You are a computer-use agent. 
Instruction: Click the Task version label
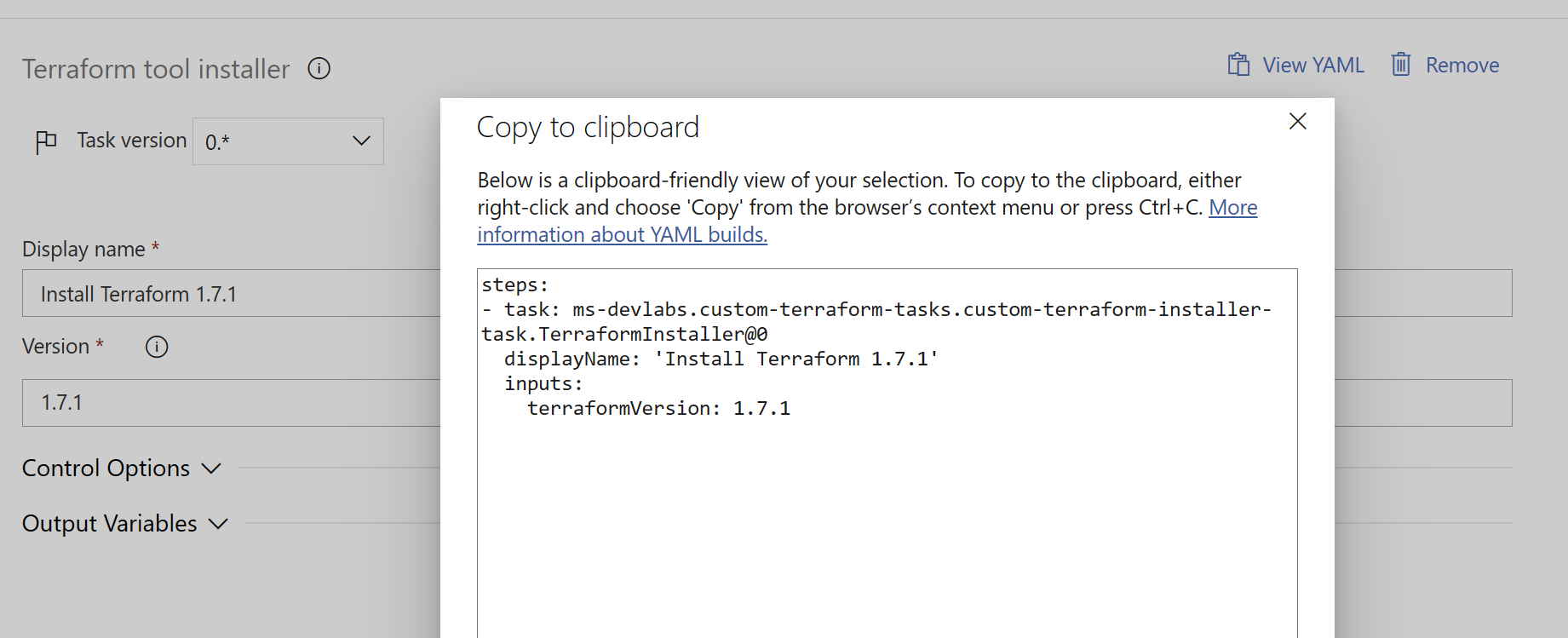[x=132, y=141]
